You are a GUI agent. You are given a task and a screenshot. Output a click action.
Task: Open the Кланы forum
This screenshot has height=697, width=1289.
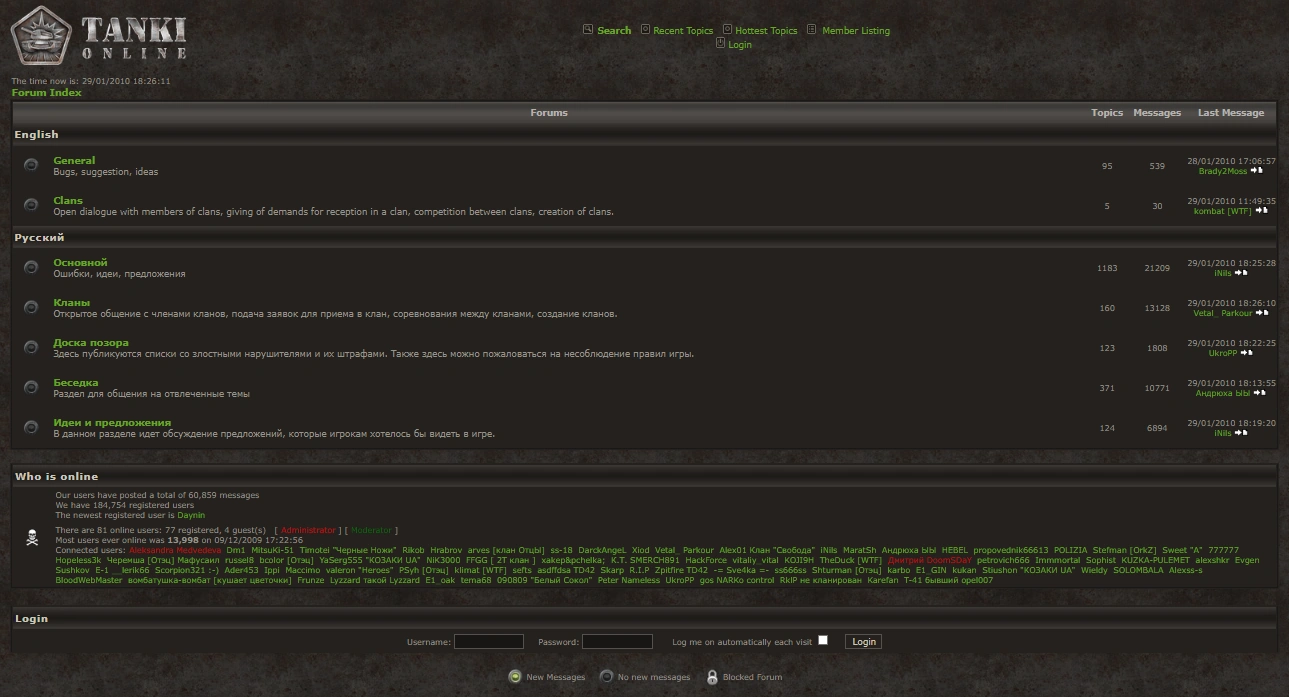pyautogui.click(x=72, y=302)
